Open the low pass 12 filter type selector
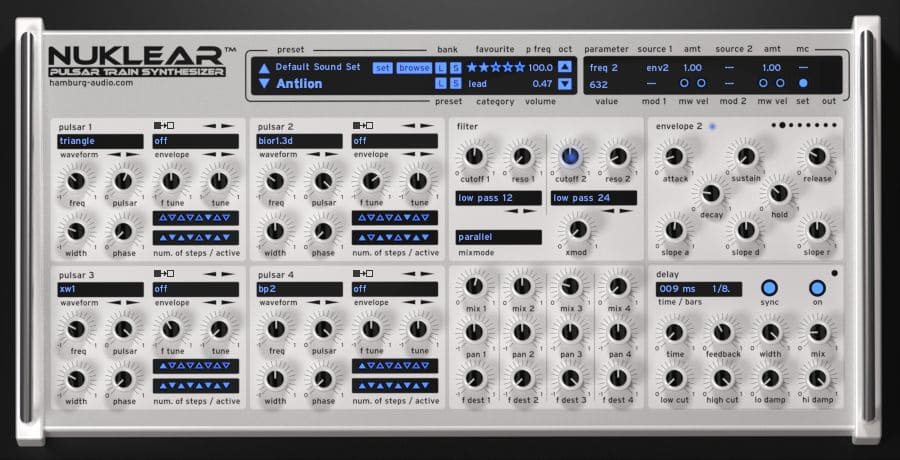The width and height of the screenshot is (900, 460). click(x=499, y=198)
